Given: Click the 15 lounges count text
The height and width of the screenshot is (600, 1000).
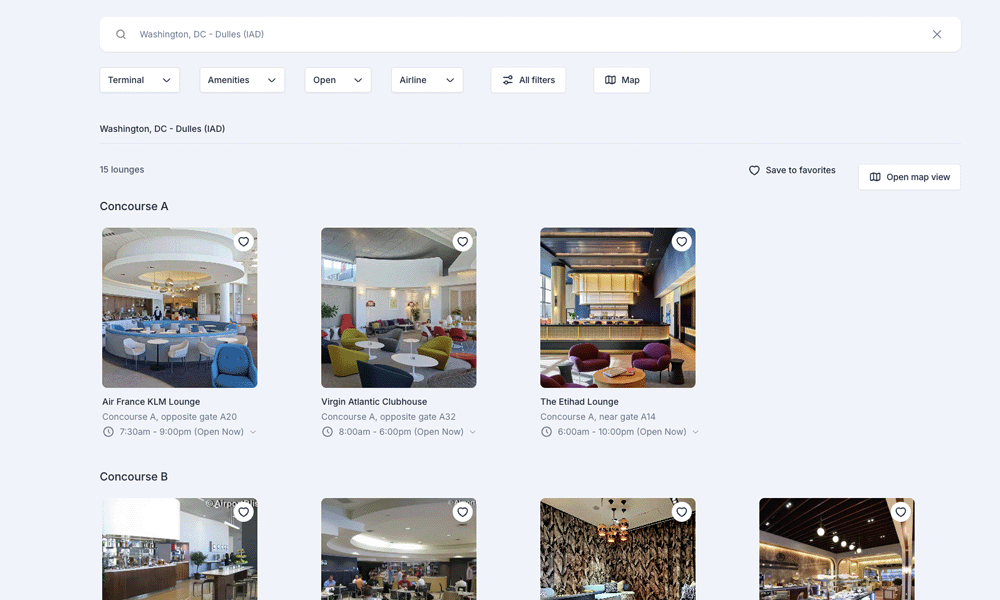Looking at the screenshot, I should pos(122,170).
